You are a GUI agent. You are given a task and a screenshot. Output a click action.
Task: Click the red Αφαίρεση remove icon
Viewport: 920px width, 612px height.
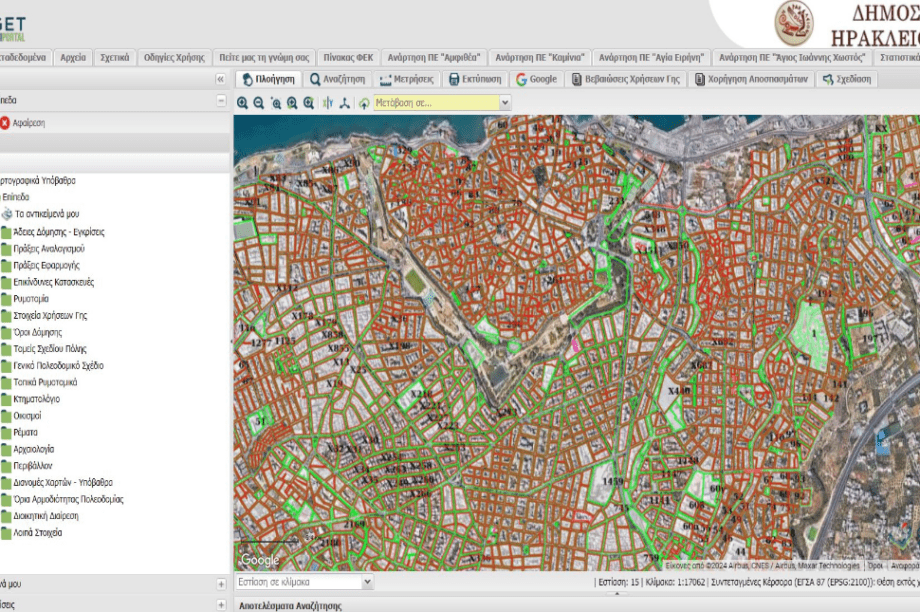point(5,123)
